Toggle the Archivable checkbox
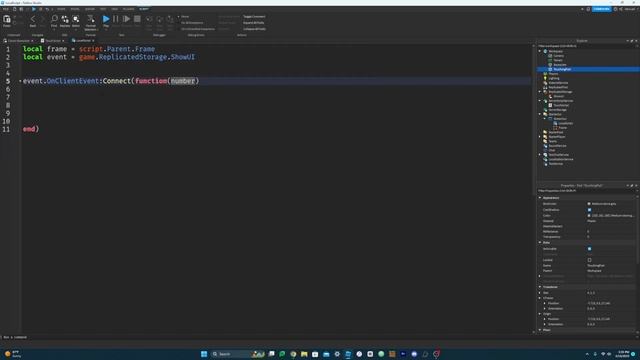Screen dimensions: 640x360 pos(589,249)
